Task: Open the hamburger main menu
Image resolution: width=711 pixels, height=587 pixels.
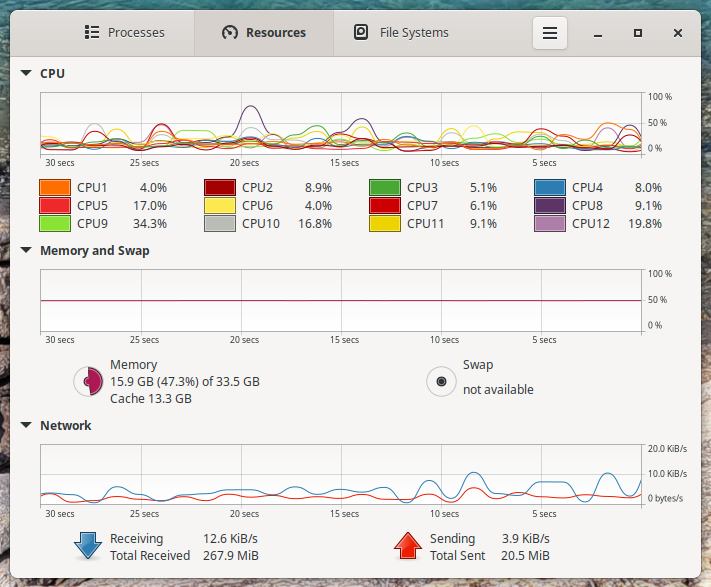Action: pos(549,33)
